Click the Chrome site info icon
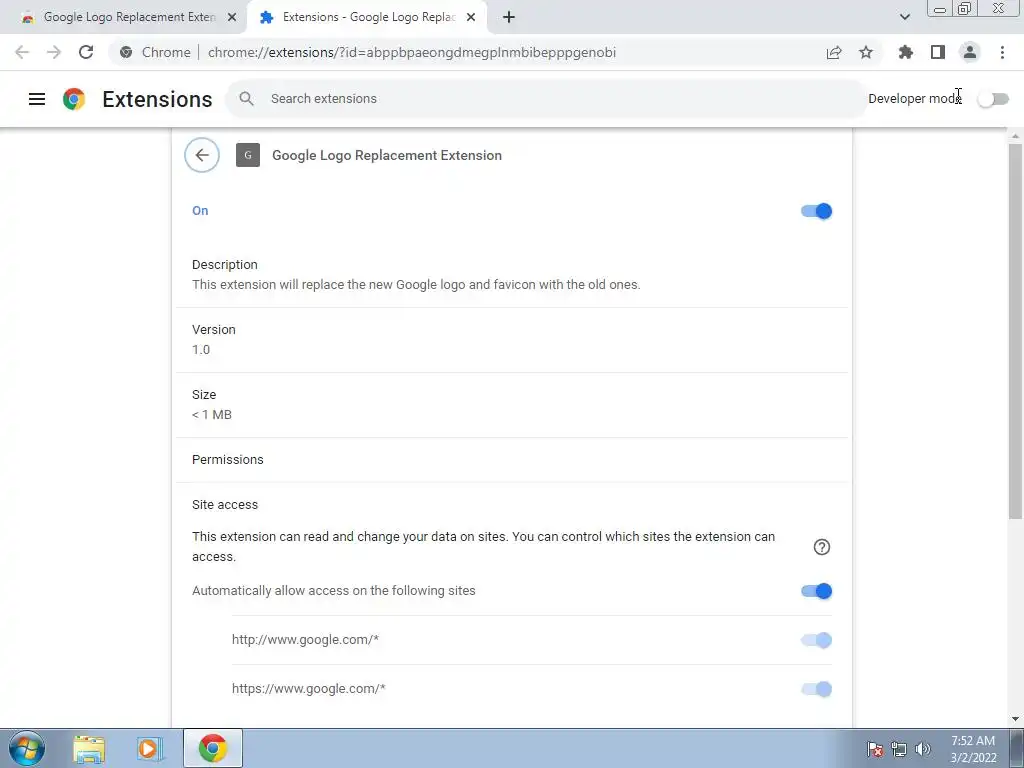This screenshot has height=768, width=1024. coord(126,52)
